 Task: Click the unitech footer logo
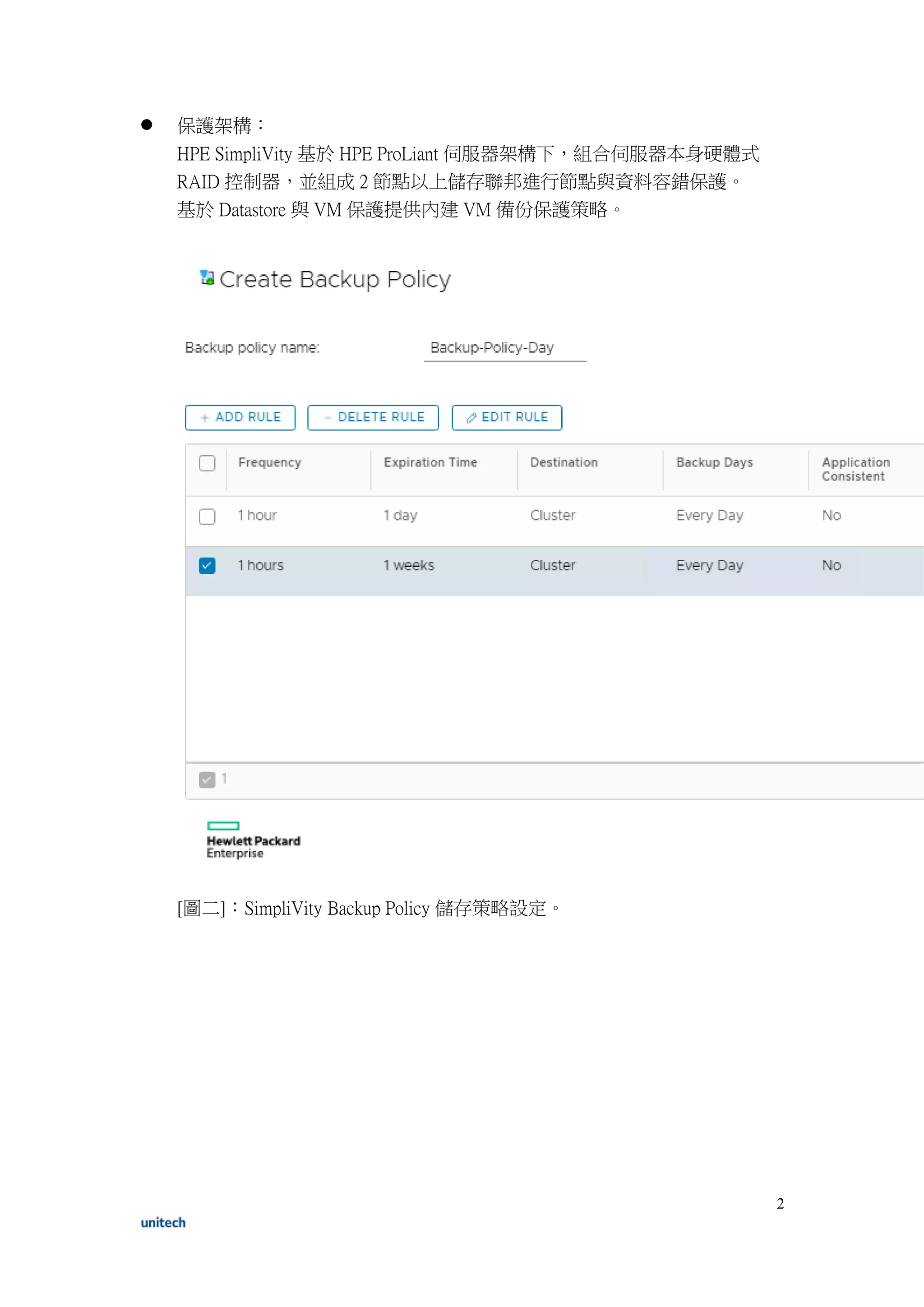coord(163,1222)
